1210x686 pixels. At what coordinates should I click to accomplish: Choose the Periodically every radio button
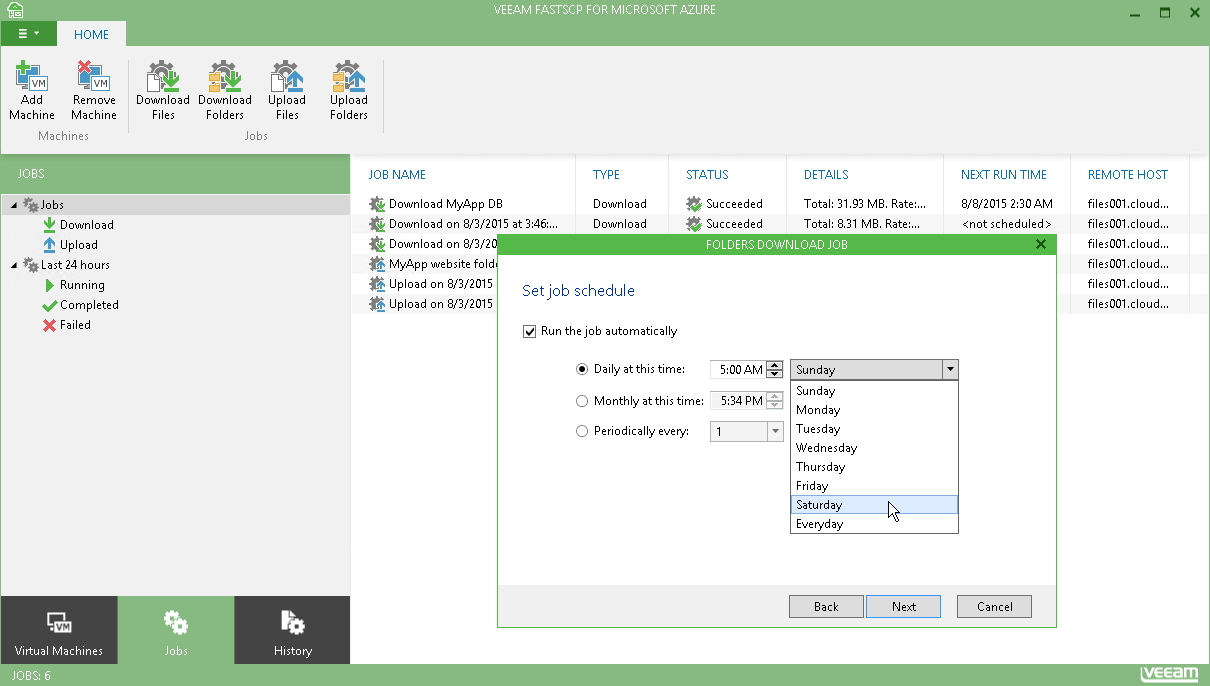pyautogui.click(x=582, y=432)
